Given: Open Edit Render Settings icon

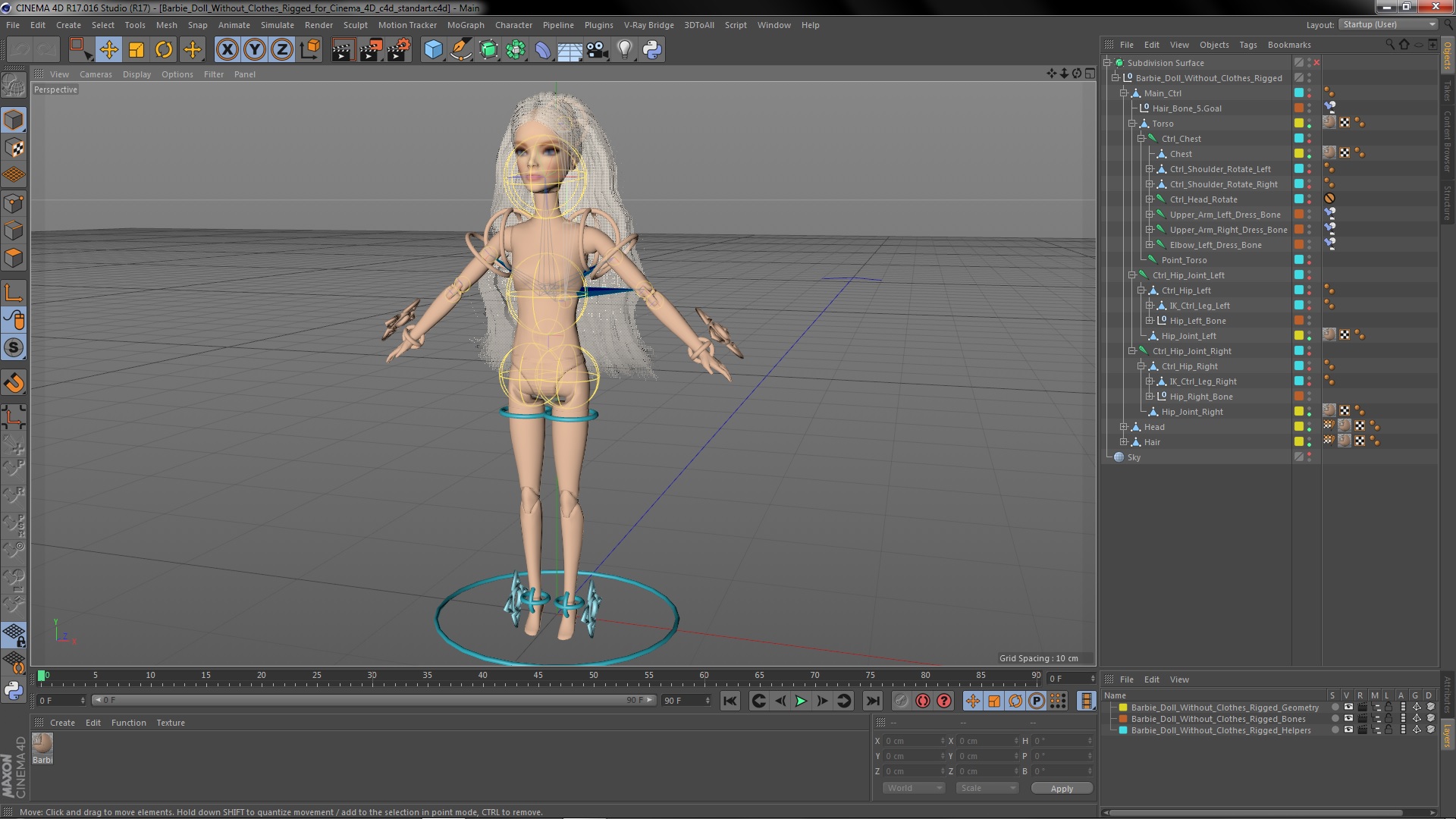Looking at the screenshot, I should point(399,50).
